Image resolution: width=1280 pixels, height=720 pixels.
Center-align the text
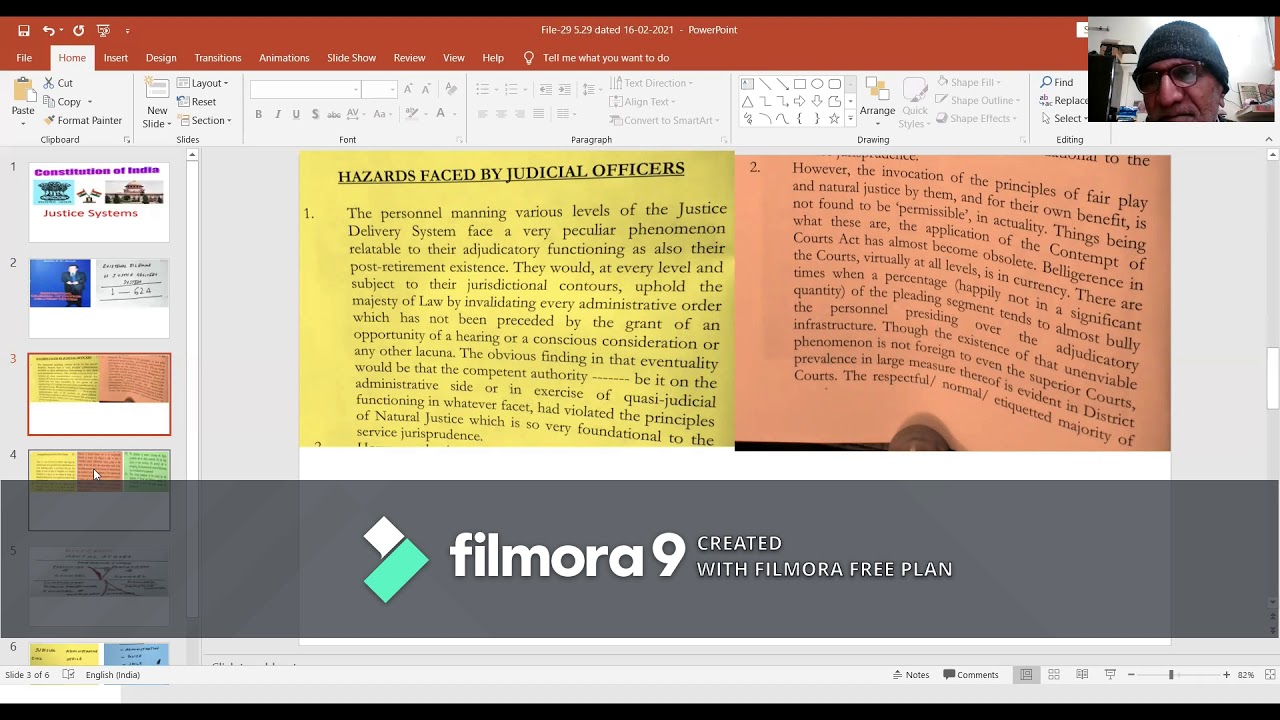click(x=501, y=115)
